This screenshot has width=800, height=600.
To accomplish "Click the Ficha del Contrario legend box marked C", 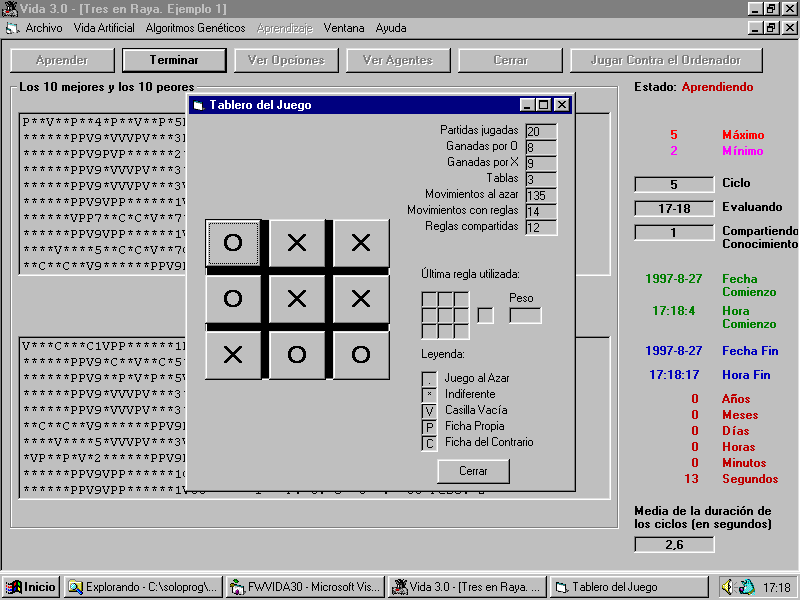I will click(x=429, y=443).
